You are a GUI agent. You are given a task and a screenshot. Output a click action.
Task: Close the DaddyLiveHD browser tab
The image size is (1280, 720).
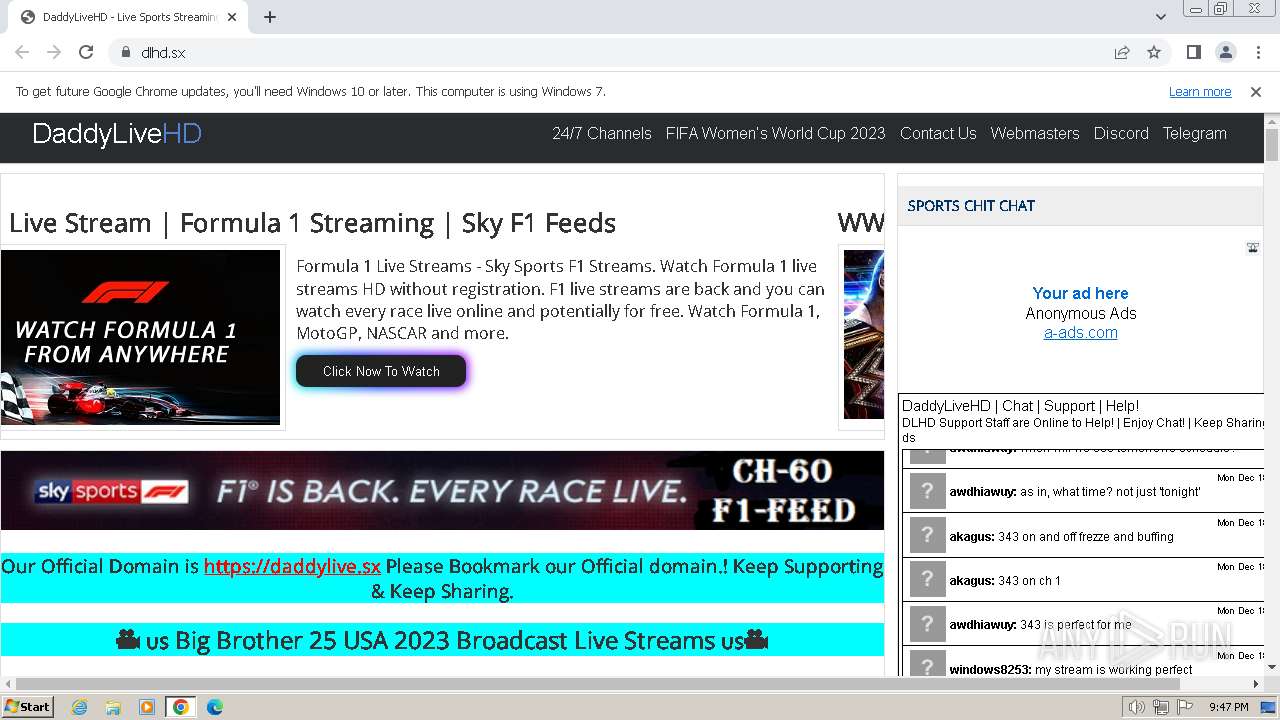point(233,17)
